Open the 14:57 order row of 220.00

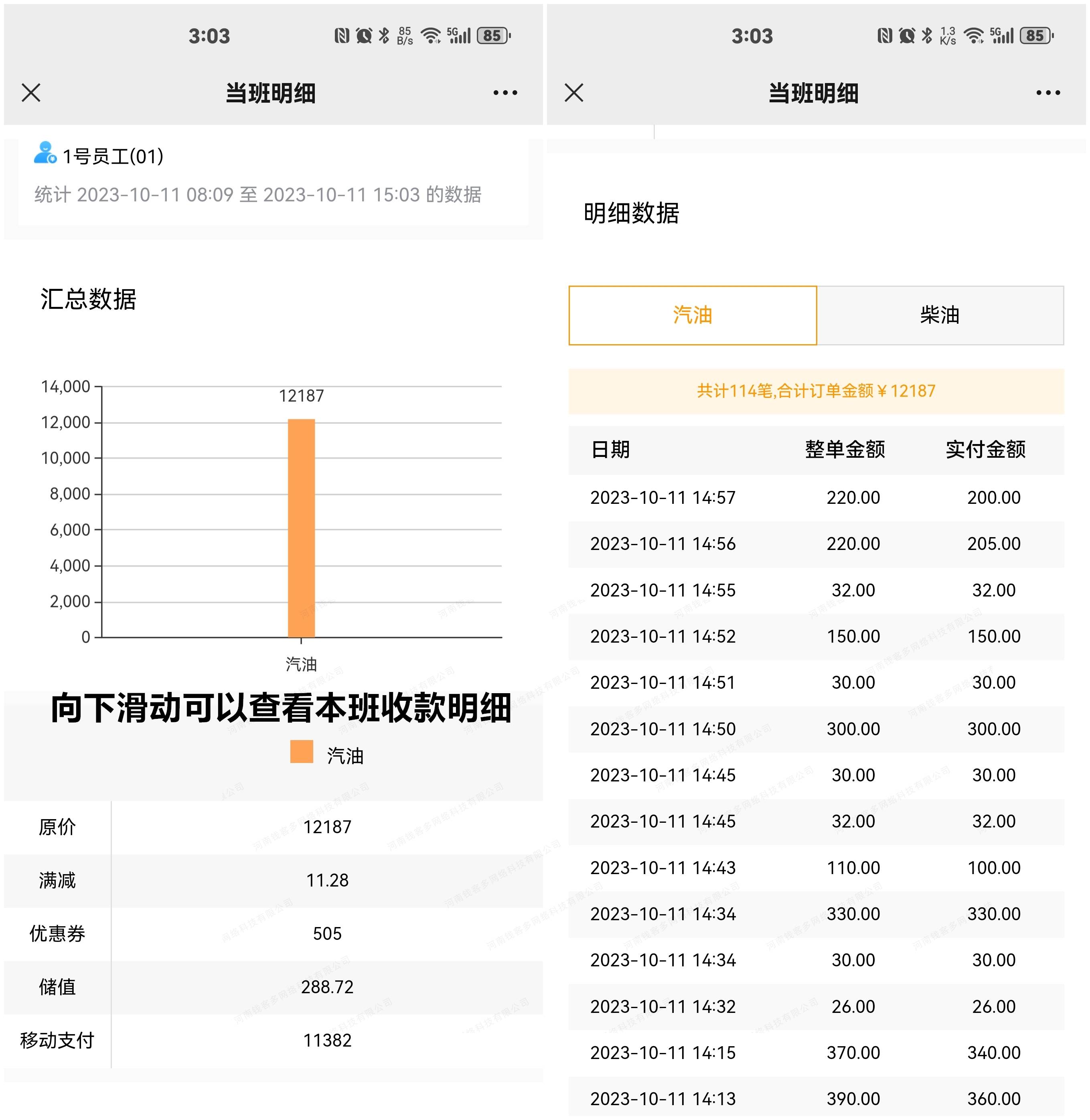[816, 497]
